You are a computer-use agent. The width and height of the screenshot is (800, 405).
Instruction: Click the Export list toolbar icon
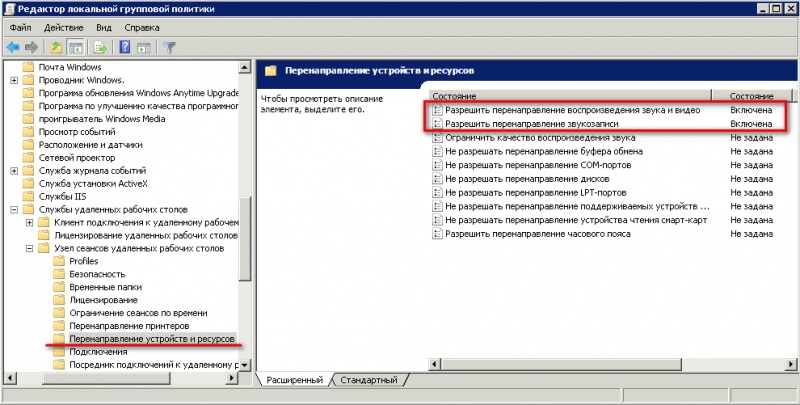click(x=100, y=47)
